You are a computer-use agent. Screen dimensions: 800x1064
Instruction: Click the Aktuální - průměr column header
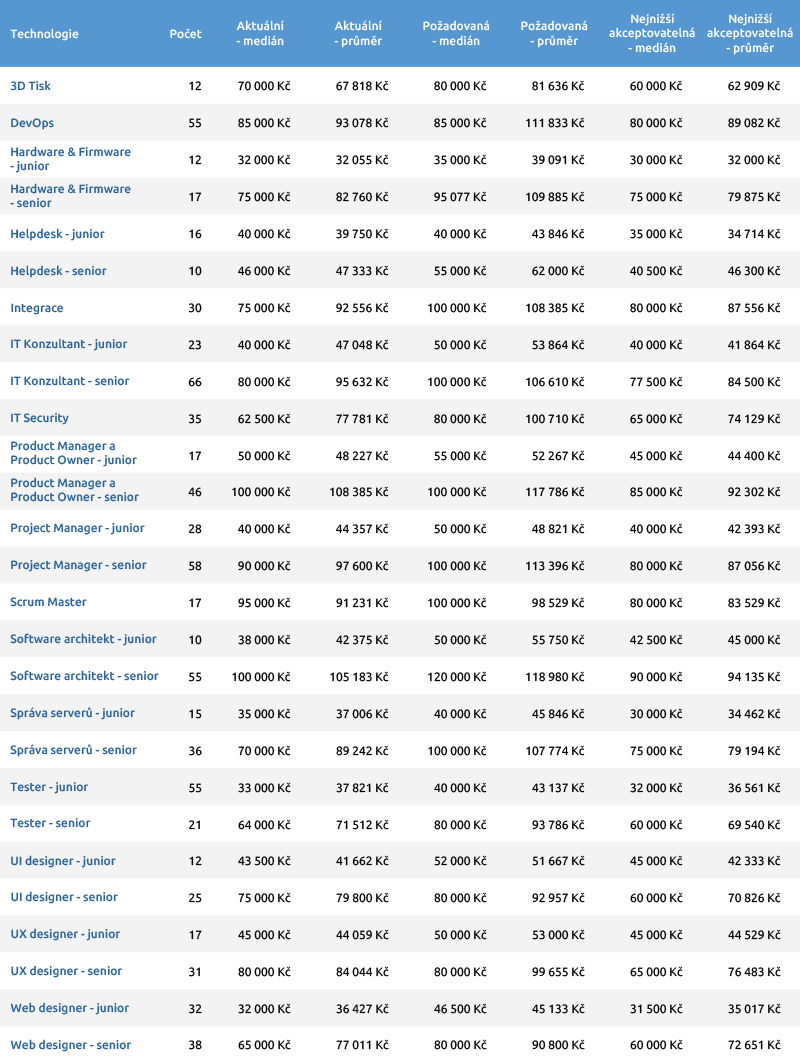coord(358,33)
